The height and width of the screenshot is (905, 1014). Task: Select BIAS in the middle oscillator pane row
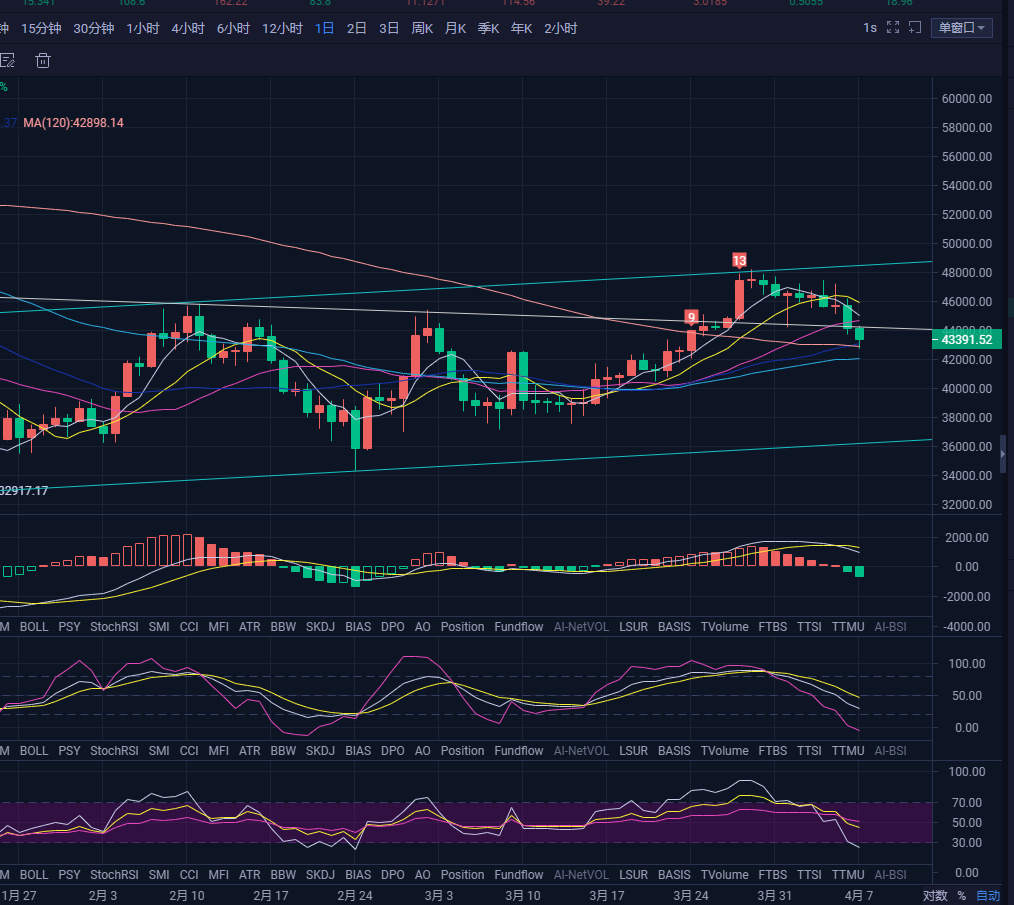[x=358, y=751]
